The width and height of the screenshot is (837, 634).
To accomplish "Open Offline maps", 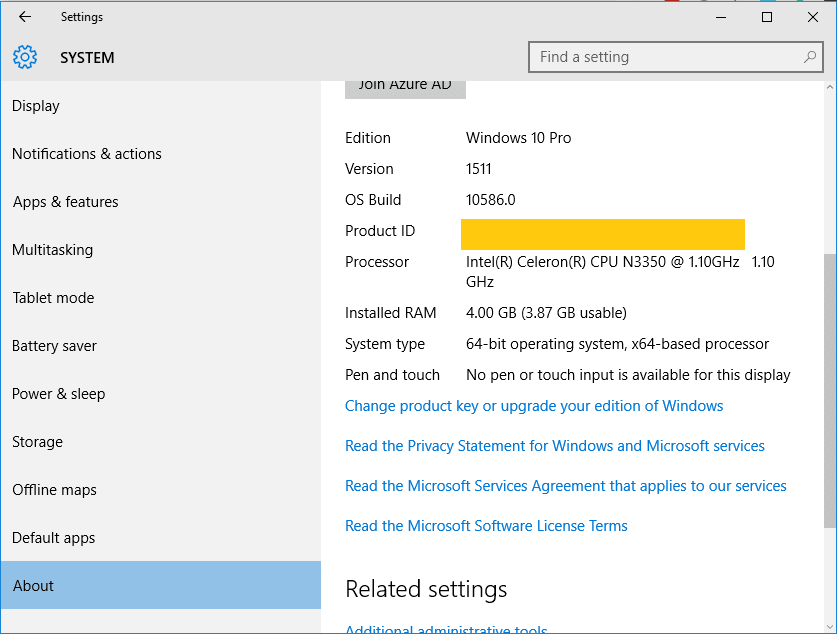I will 161,490.
